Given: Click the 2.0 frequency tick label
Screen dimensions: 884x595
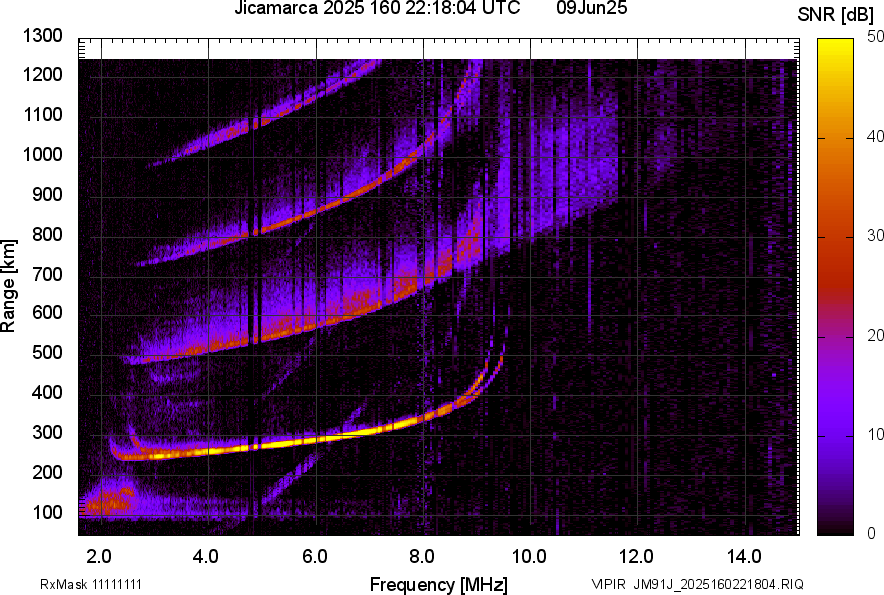Looking at the screenshot, I should click(x=99, y=557).
